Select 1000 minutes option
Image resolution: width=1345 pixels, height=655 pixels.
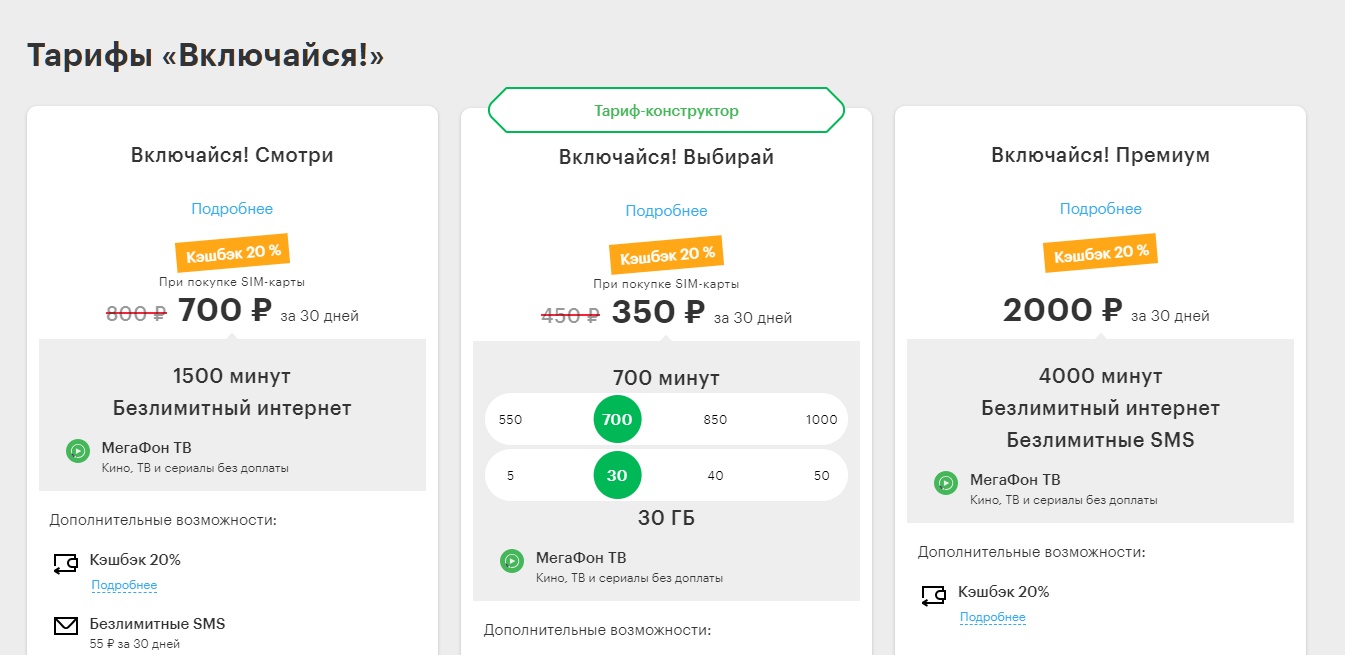[x=821, y=419]
